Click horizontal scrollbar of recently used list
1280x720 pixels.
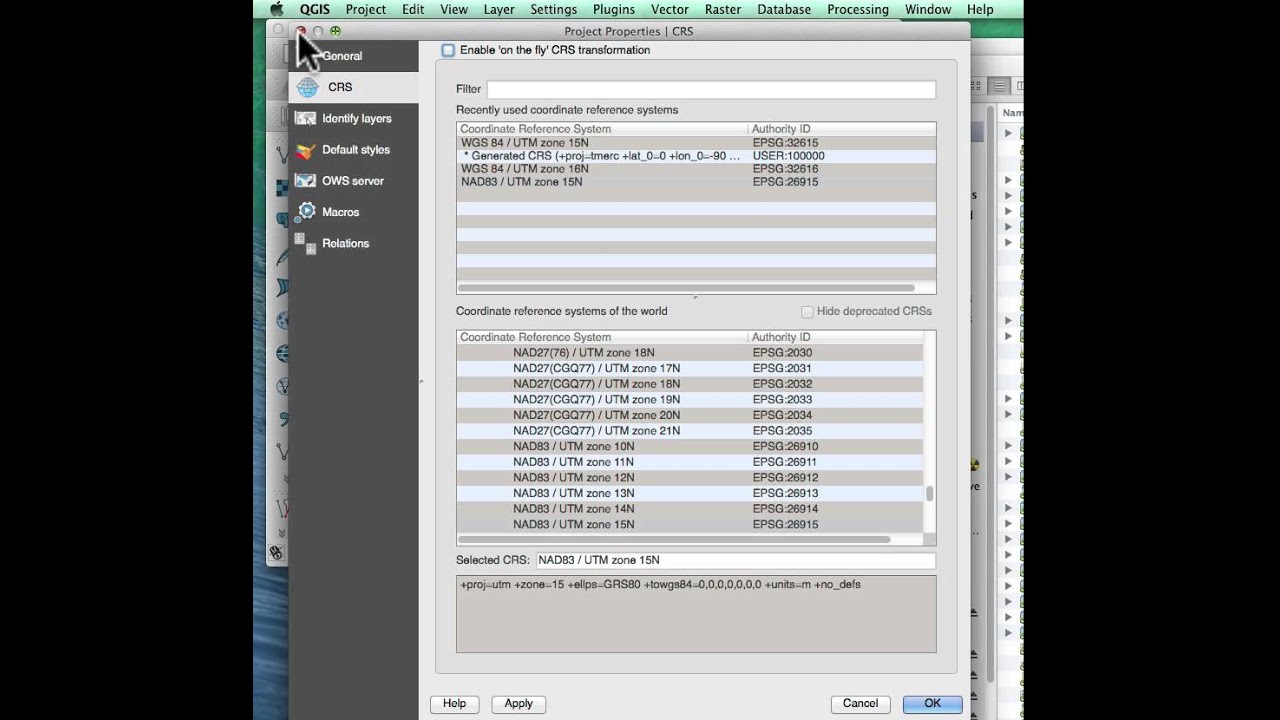tap(688, 289)
